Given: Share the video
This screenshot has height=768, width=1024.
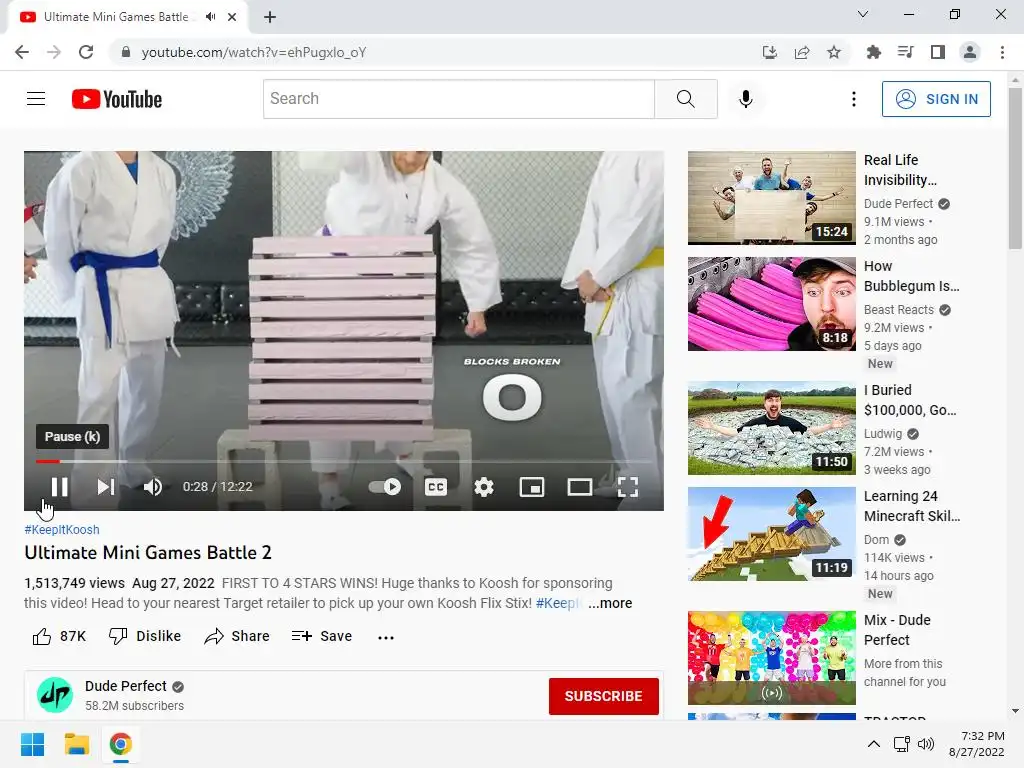Looking at the screenshot, I should coord(236,636).
